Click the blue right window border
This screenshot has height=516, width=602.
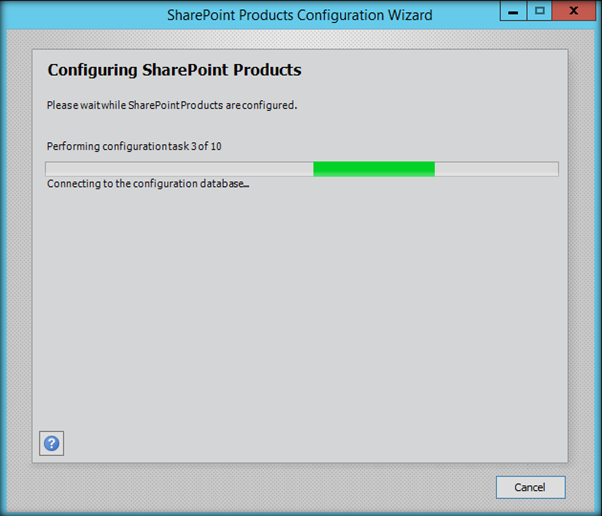[598, 269]
